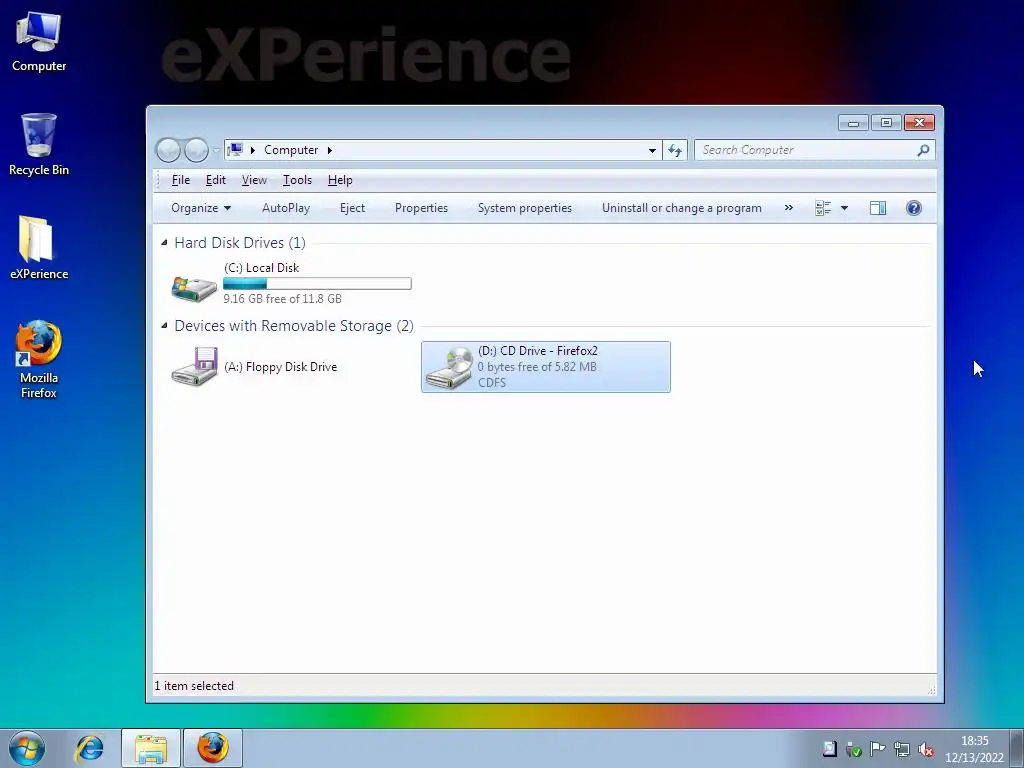Select the Mozilla Firefox desktop shortcut
1024x768 pixels.
[39, 359]
